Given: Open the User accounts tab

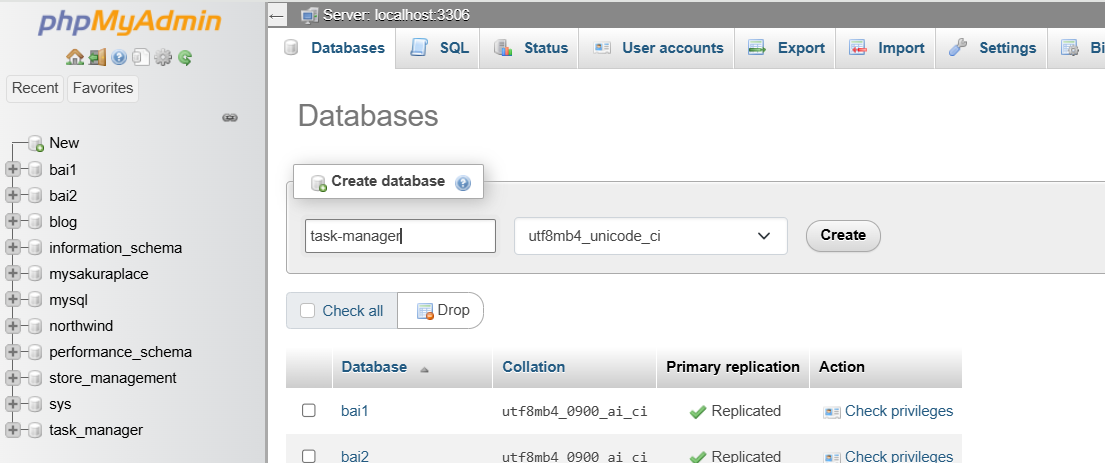Looking at the screenshot, I should 658,48.
